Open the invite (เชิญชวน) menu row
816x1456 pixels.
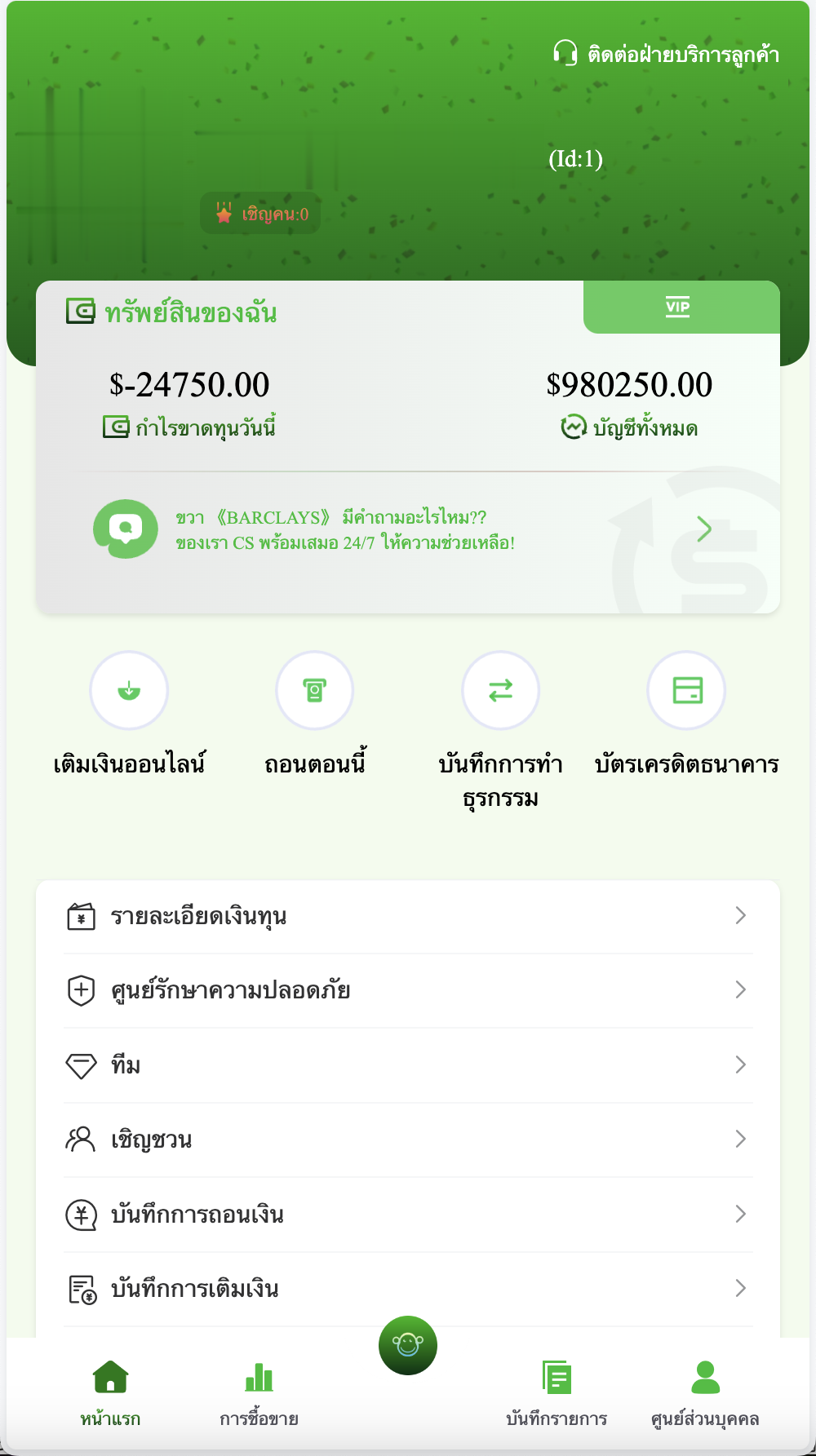pyautogui.click(x=408, y=1139)
